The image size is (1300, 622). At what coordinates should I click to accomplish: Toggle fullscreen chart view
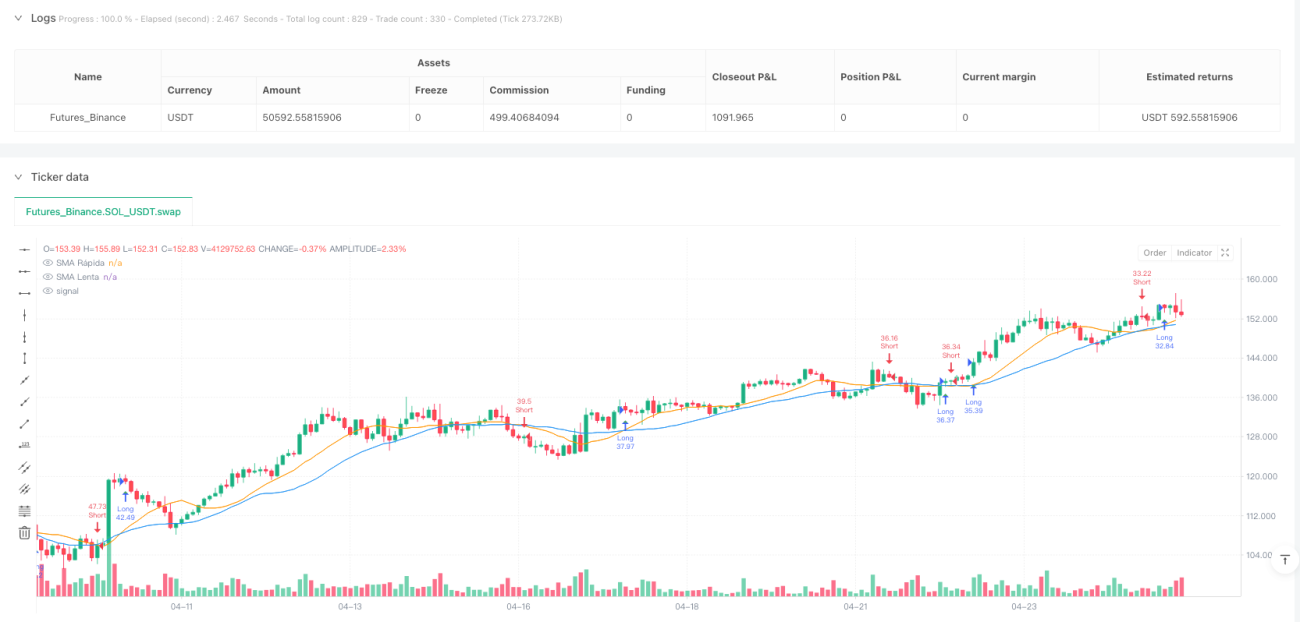pyautogui.click(x=1225, y=253)
